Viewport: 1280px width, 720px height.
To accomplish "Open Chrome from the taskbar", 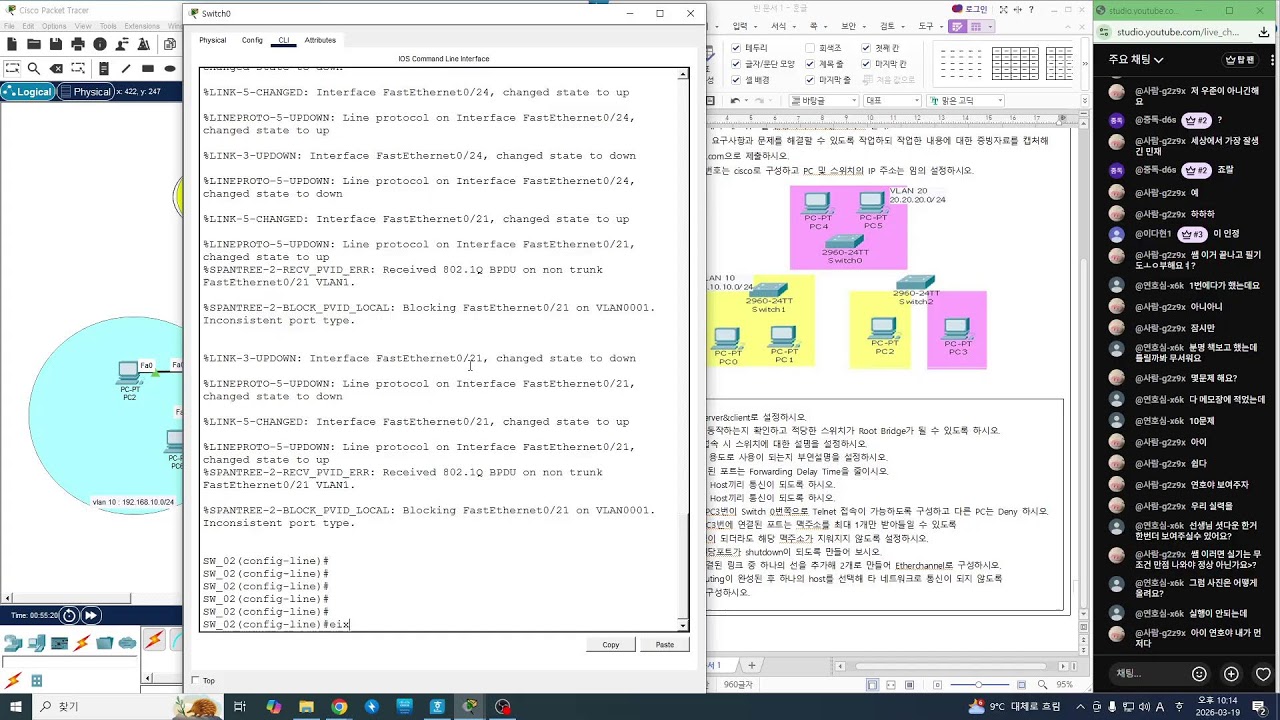I will tap(339, 706).
